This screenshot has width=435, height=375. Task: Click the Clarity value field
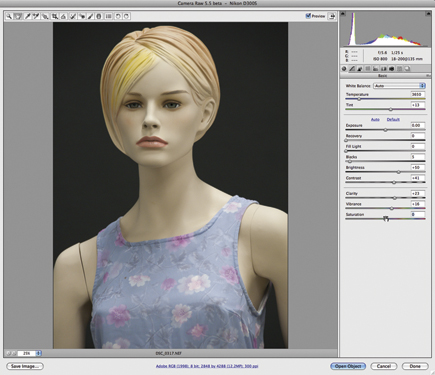[x=418, y=193]
